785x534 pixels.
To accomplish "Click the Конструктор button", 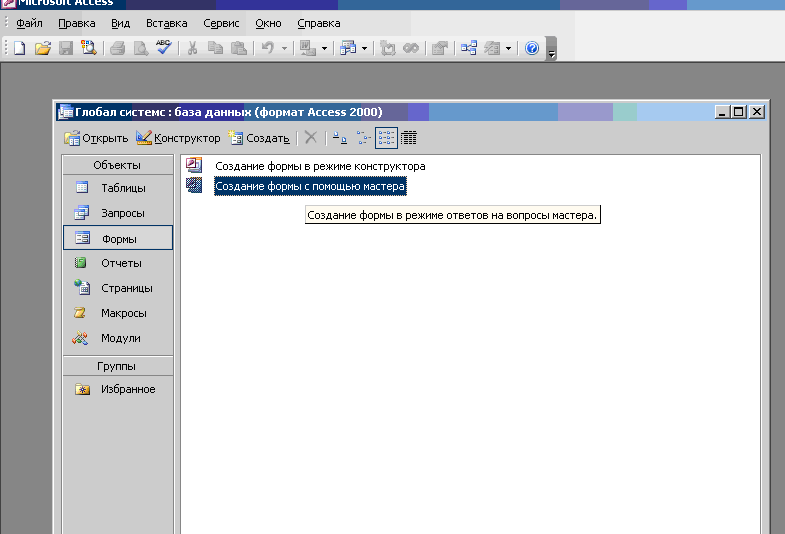I will click(x=178, y=138).
